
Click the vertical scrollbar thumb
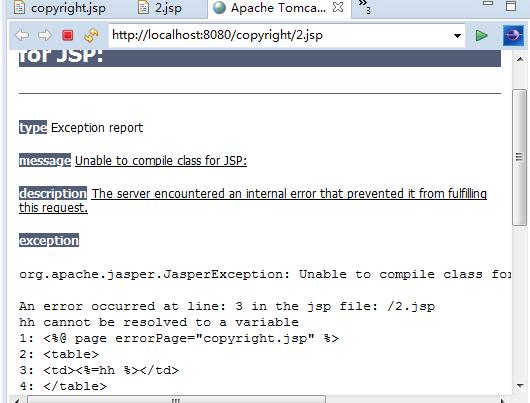[x=519, y=157]
